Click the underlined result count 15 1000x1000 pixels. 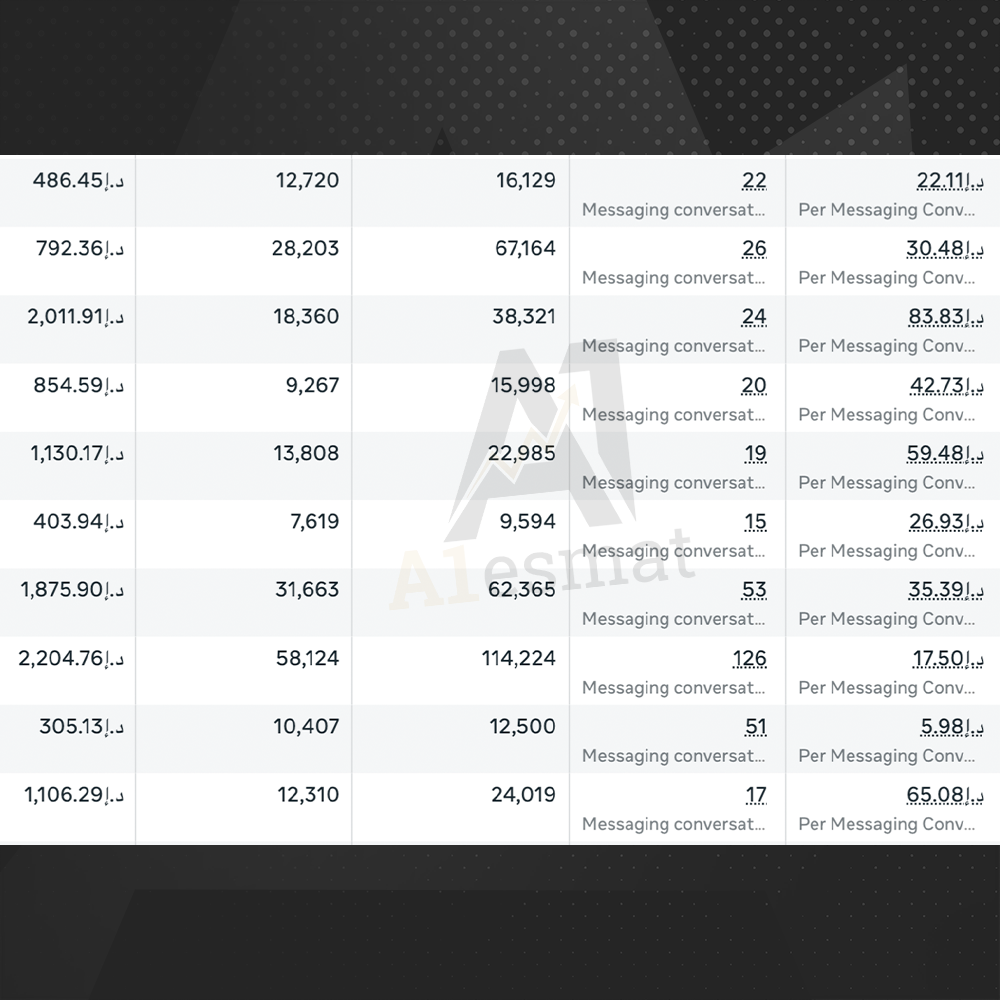coord(755,522)
